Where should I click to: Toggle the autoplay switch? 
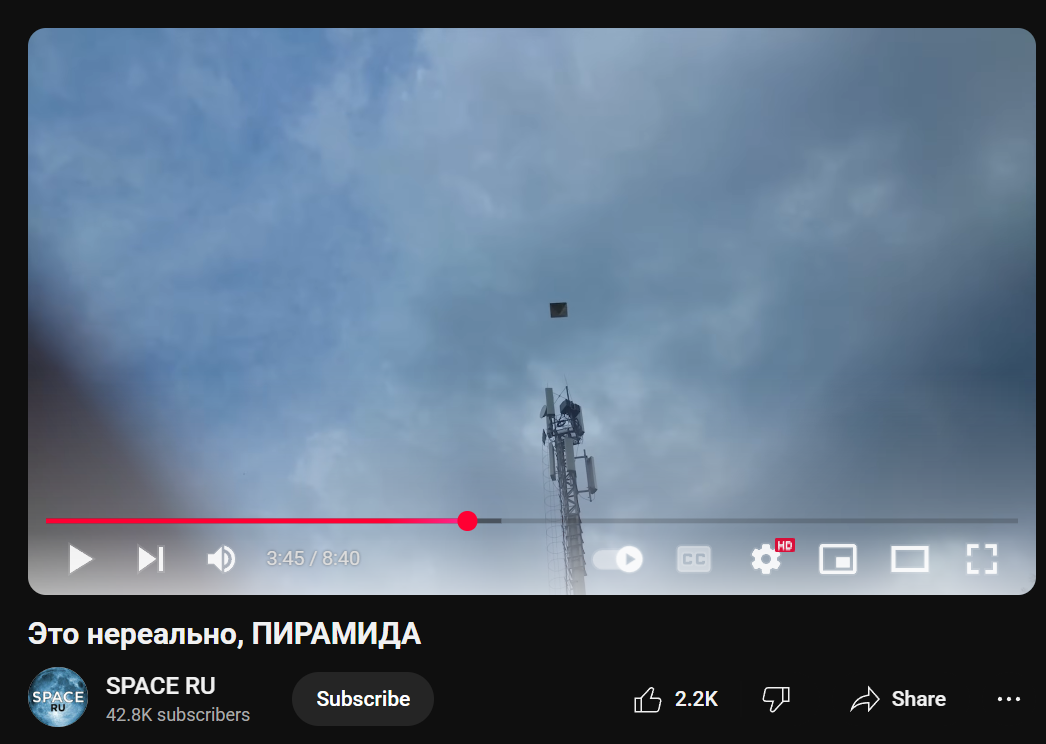click(618, 559)
